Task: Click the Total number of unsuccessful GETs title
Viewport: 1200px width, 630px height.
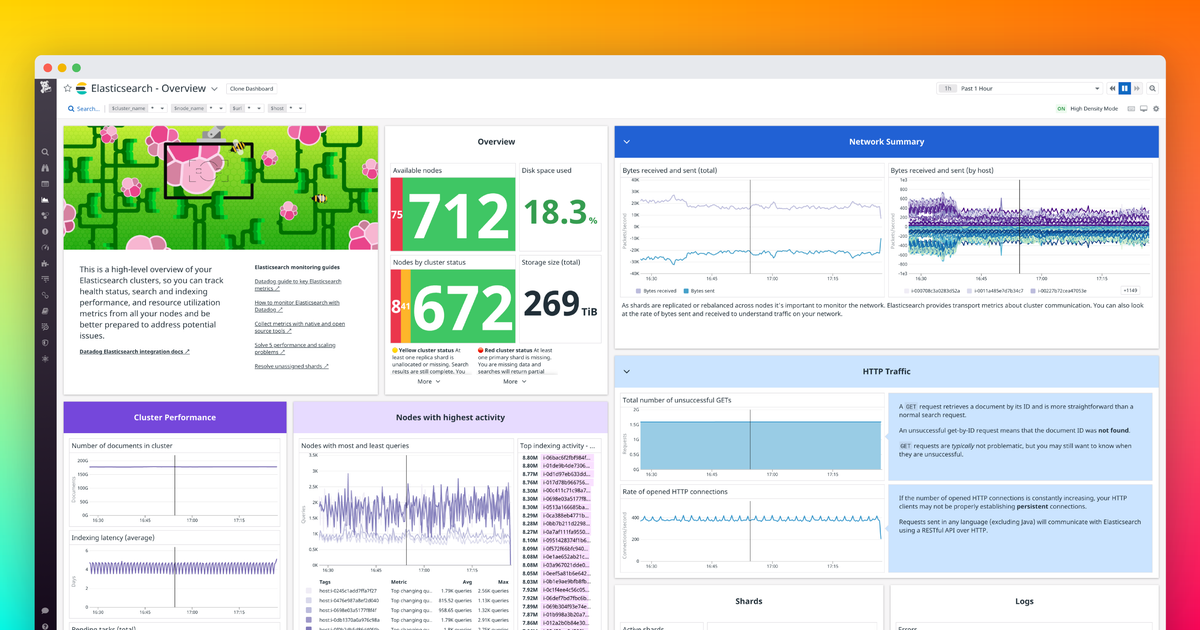Action: point(677,400)
